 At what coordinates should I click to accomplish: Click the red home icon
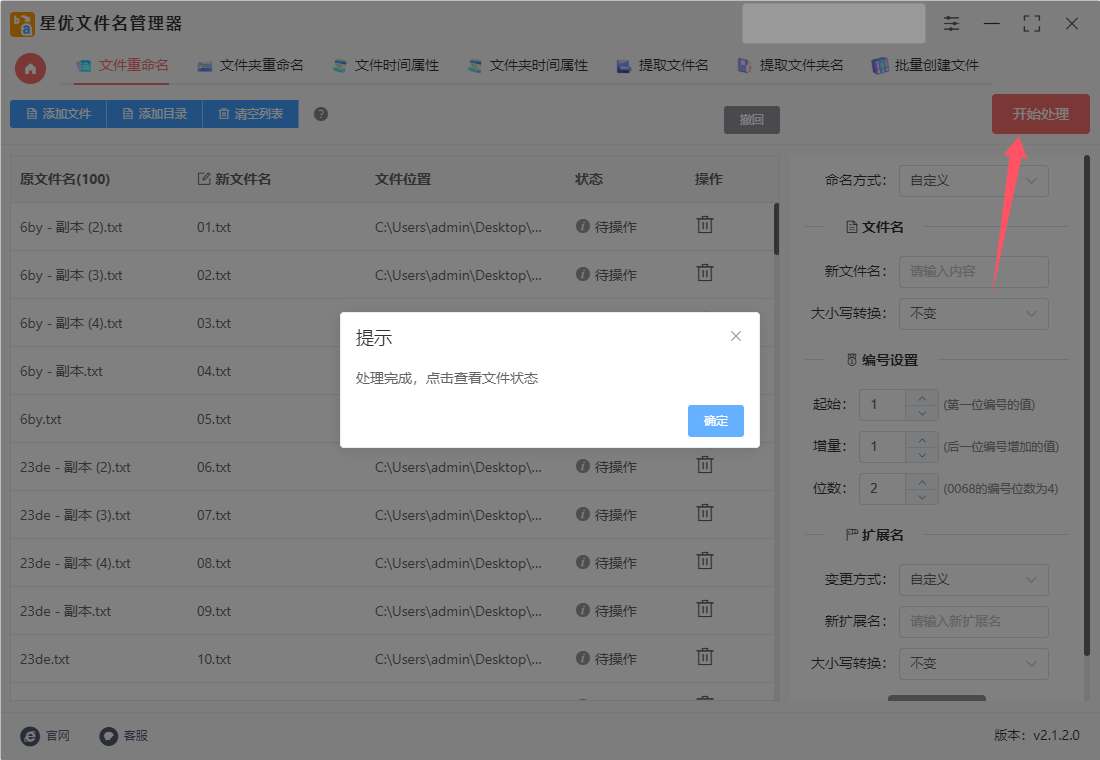(30, 69)
